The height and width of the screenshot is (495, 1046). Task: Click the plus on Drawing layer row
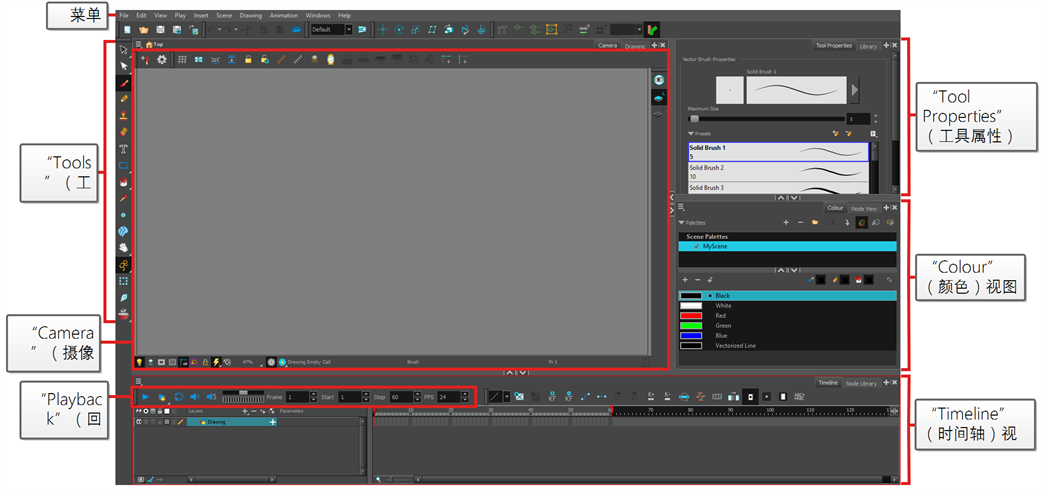[273, 422]
